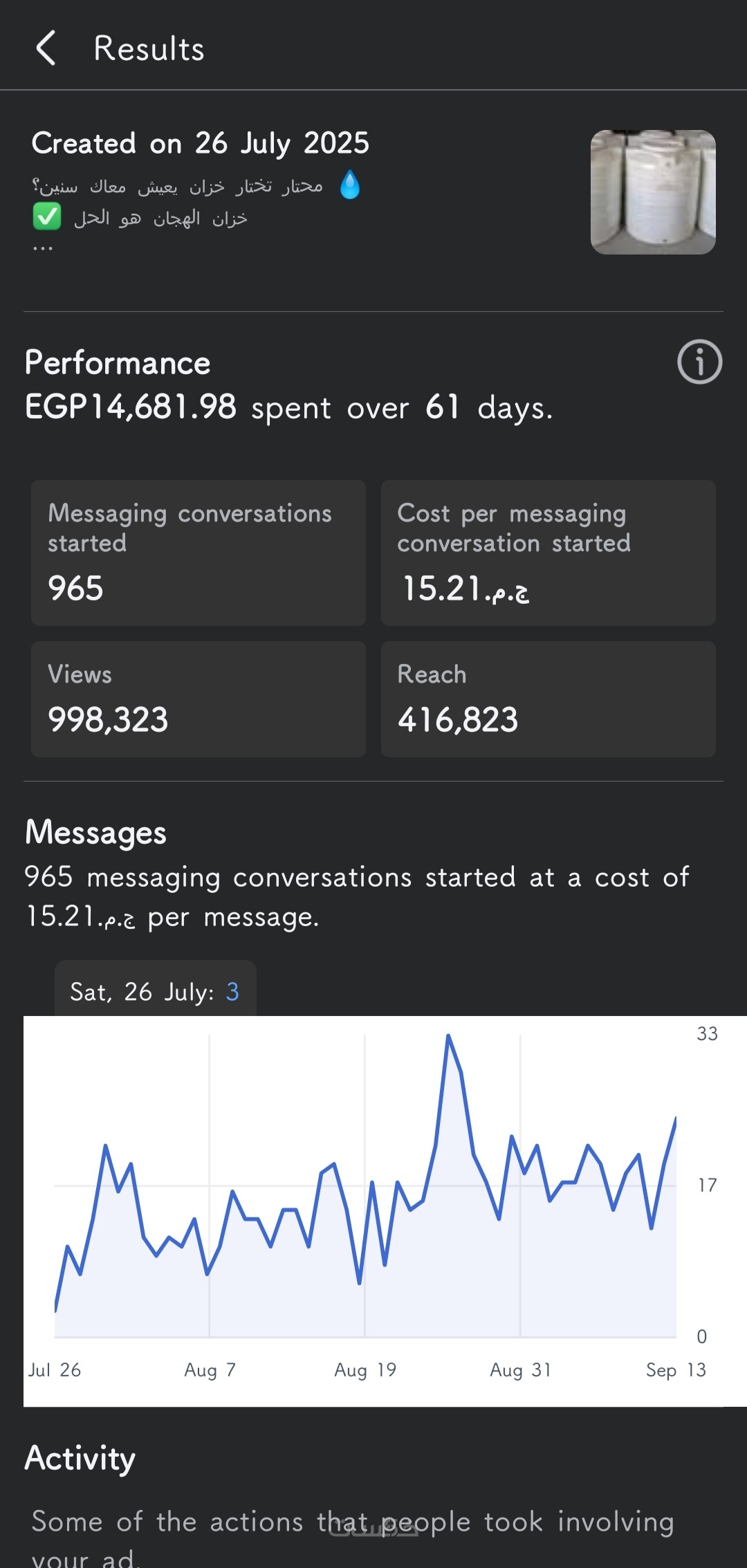Screen dimensions: 747x1568
Task: Tap the Reach metric card
Action: [x=548, y=699]
